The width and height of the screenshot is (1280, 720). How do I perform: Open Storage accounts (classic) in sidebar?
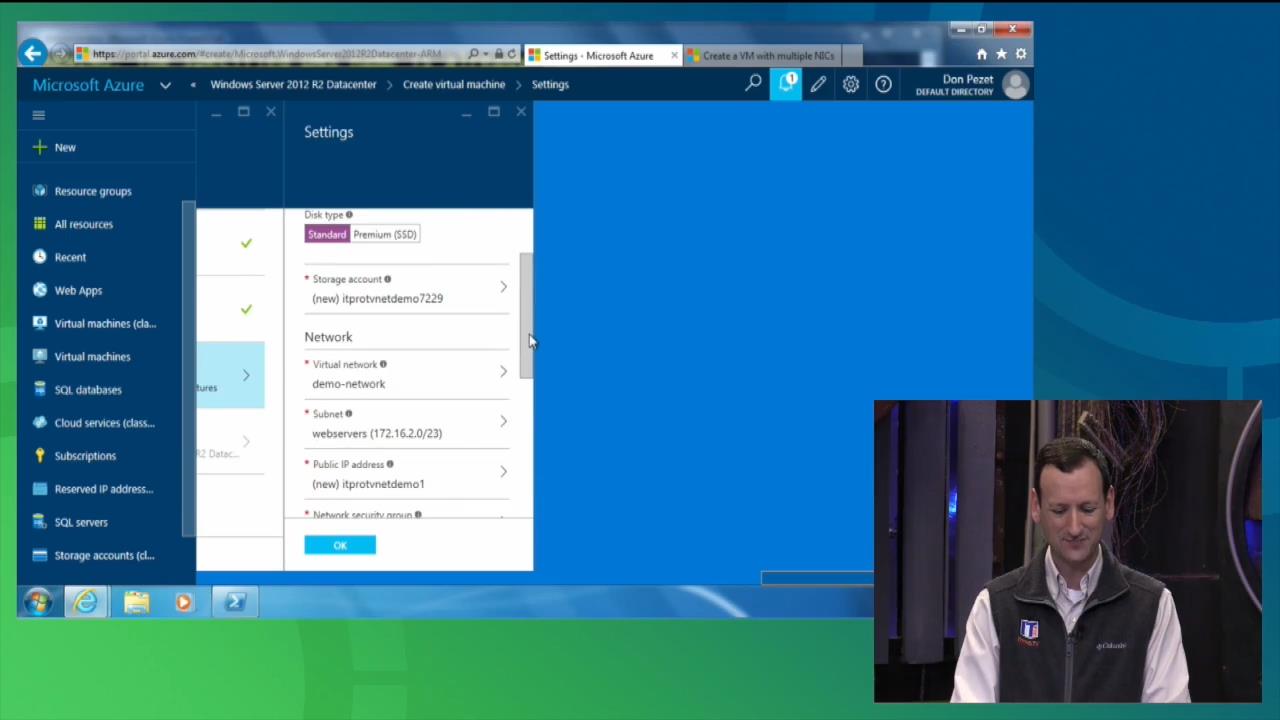104,555
